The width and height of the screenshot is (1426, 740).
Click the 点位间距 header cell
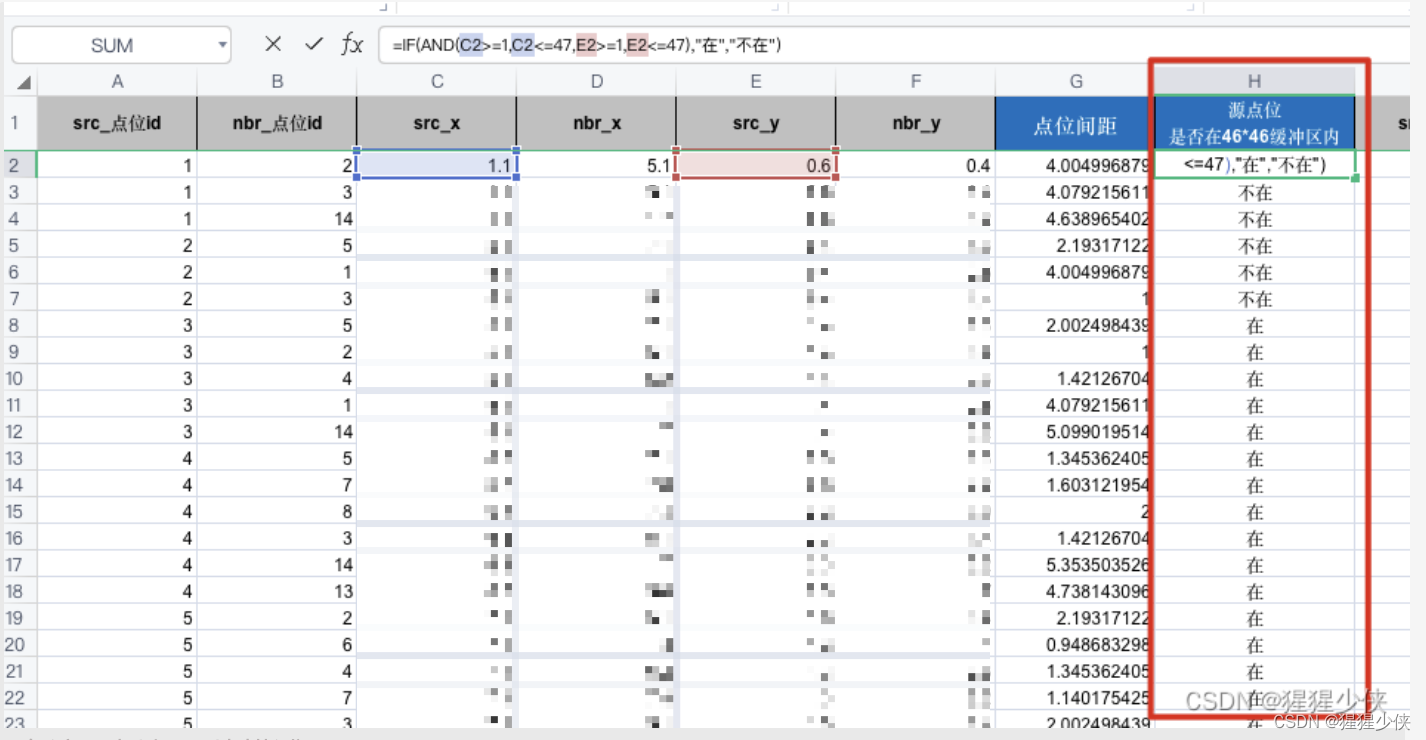click(1075, 124)
